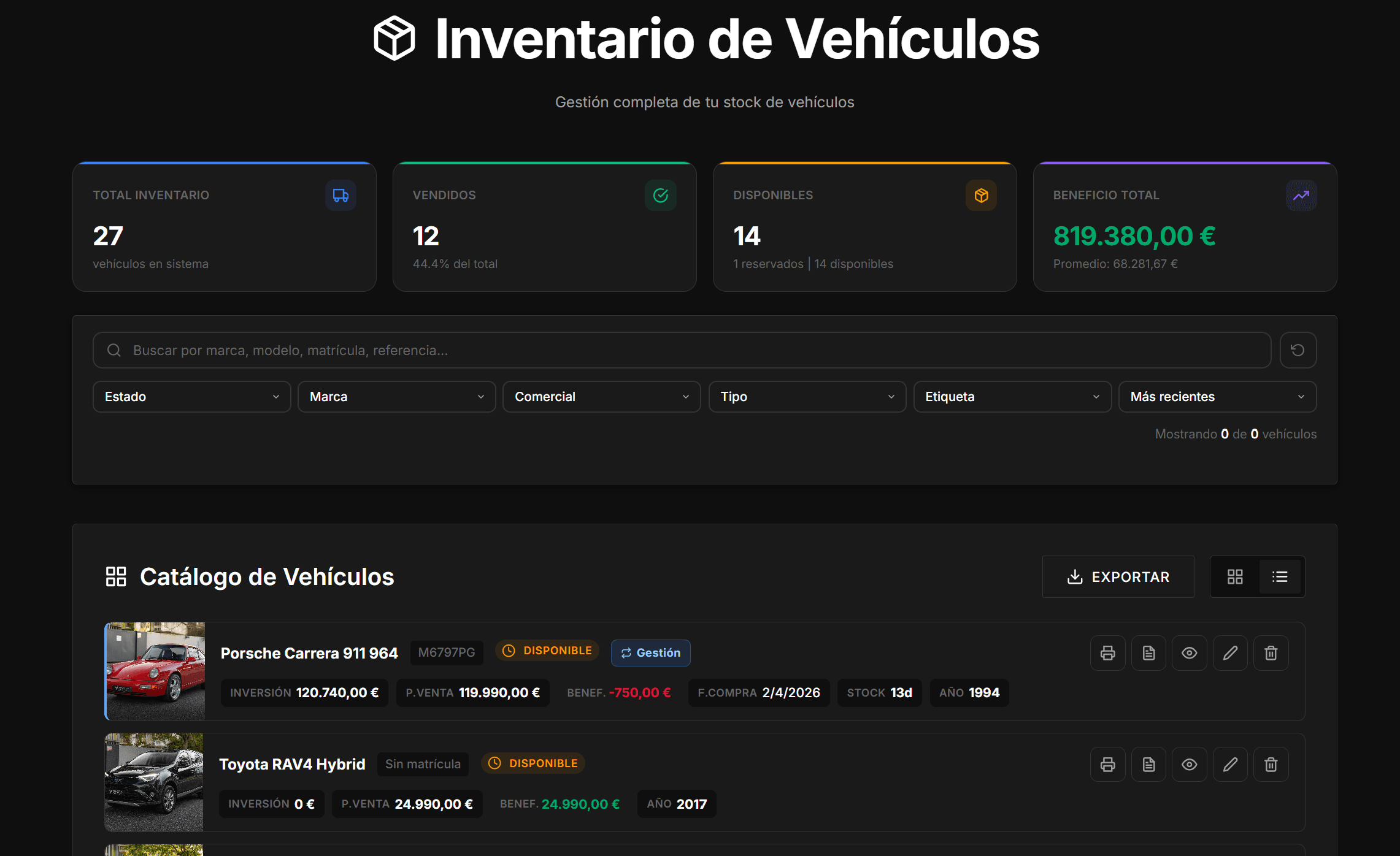Delete the Porsche Carrera 911 964 entry
Viewport: 1400px width, 856px height.
[x=1271, y=653]
